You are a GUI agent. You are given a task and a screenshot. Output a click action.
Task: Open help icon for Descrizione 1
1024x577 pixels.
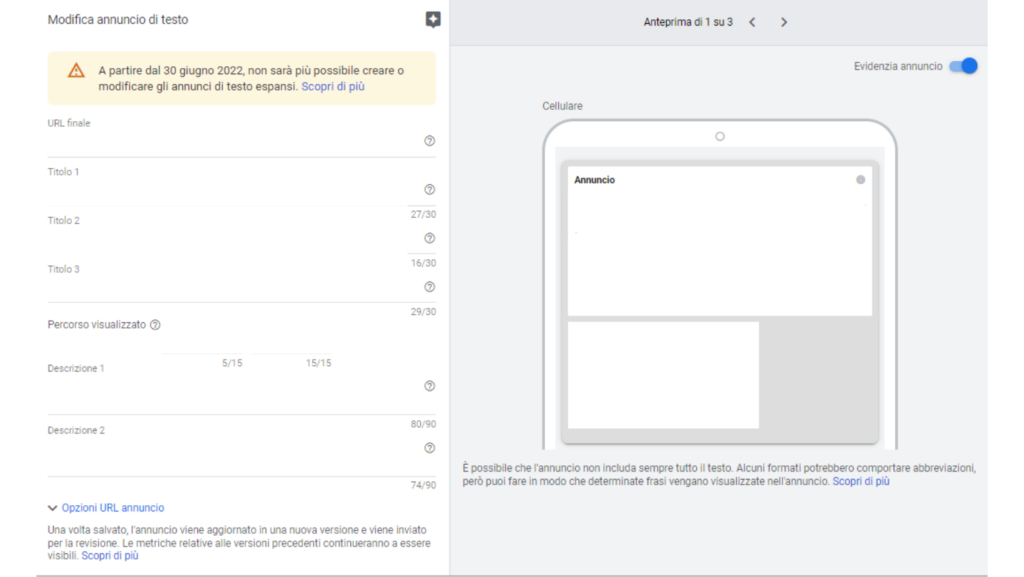coord(430,386)
